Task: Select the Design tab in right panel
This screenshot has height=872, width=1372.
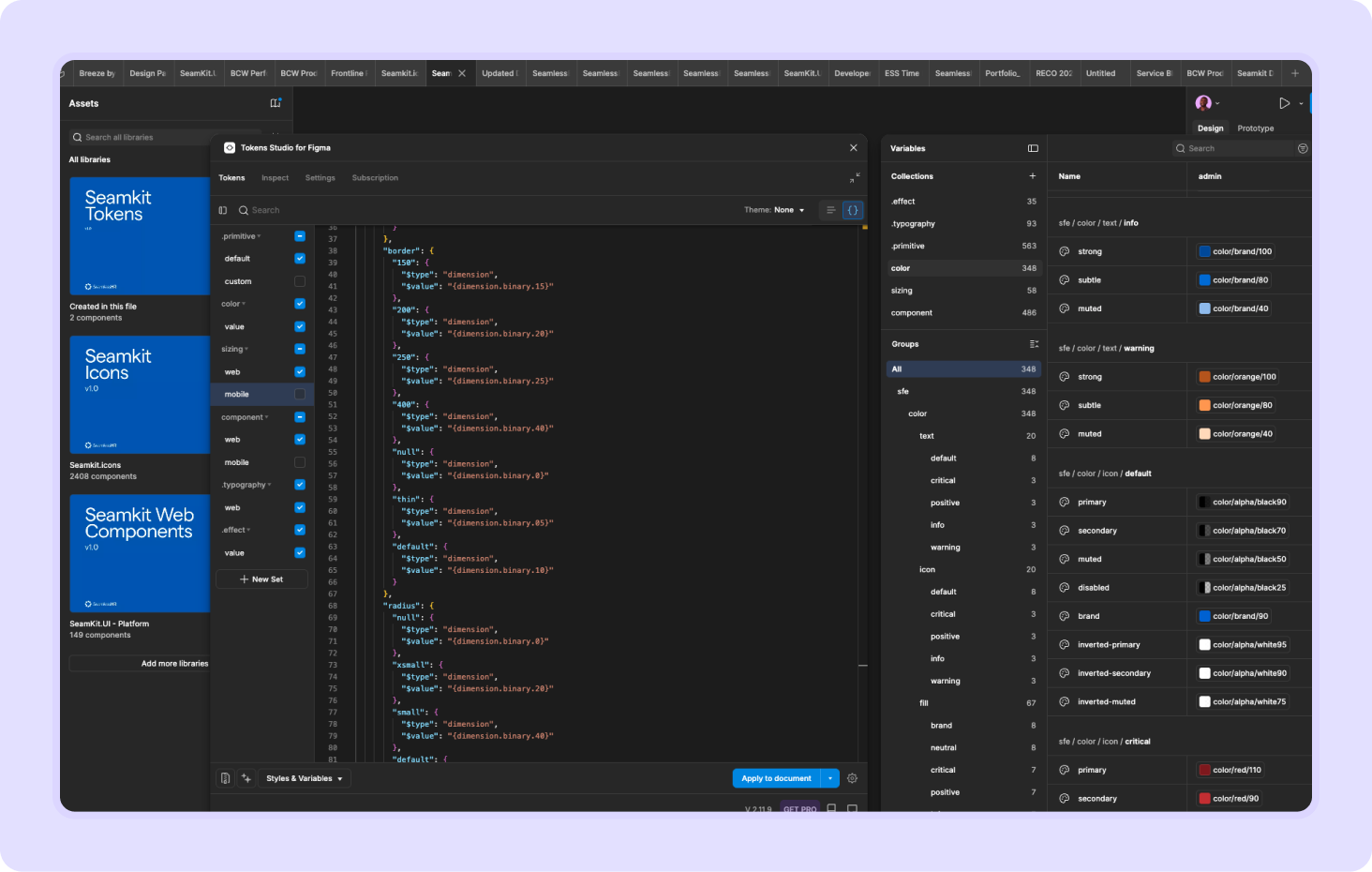Action: (x=1210, y=128)
